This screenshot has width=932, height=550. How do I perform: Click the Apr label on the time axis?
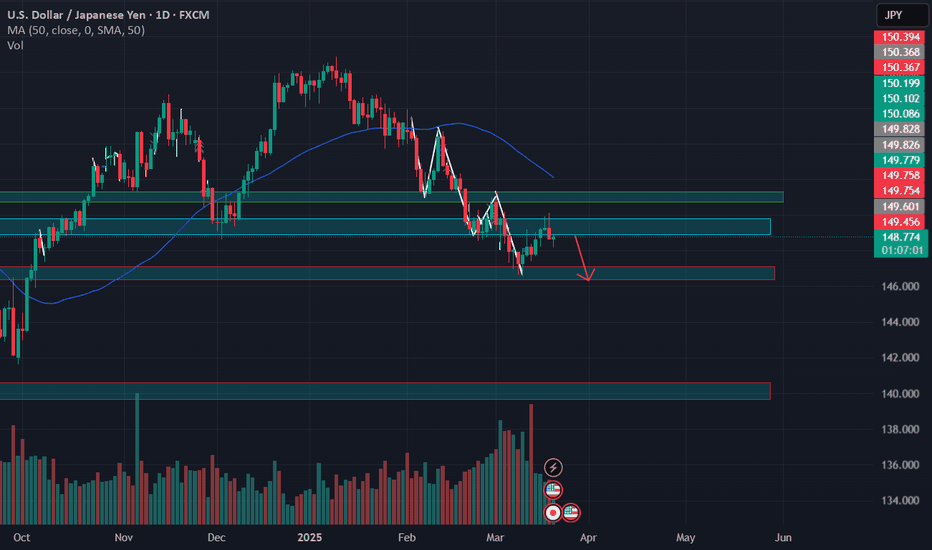coord(588,538)
